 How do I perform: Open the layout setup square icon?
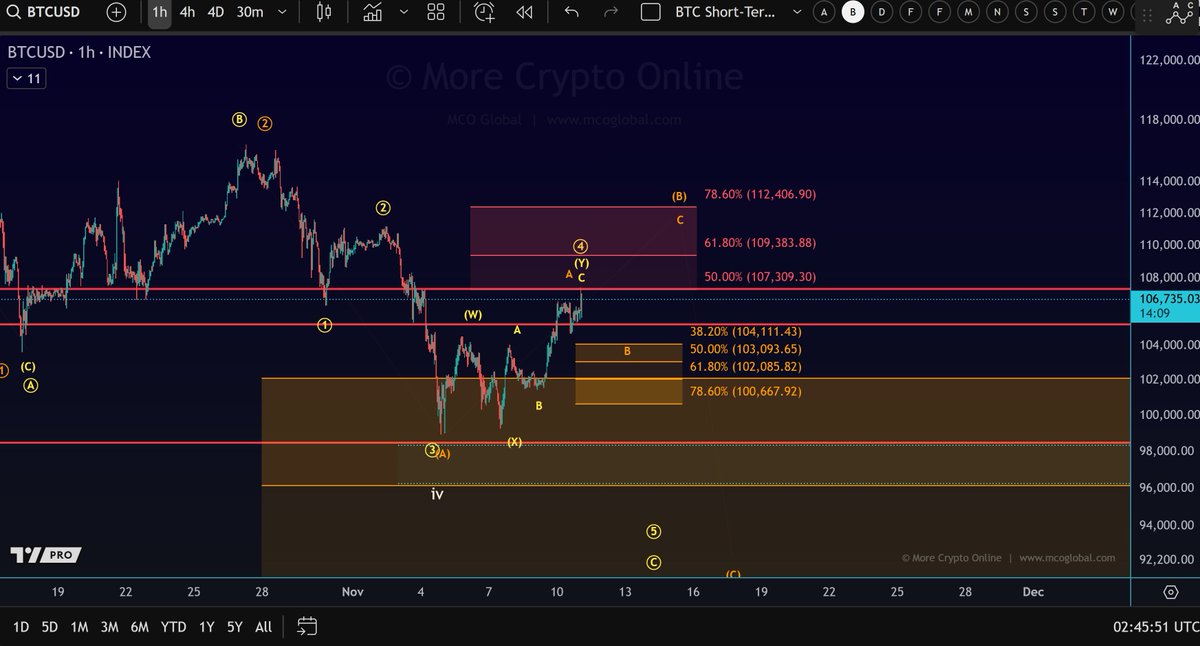pos(651,12)
